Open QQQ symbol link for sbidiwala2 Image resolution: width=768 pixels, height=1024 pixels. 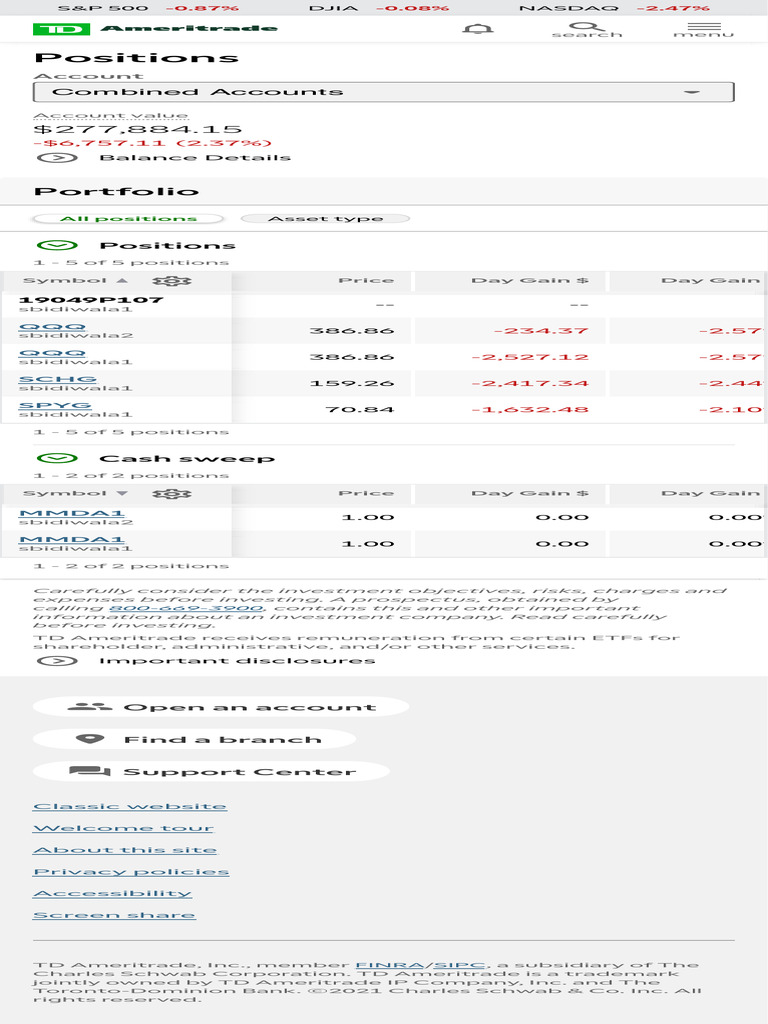pos(52,327)
